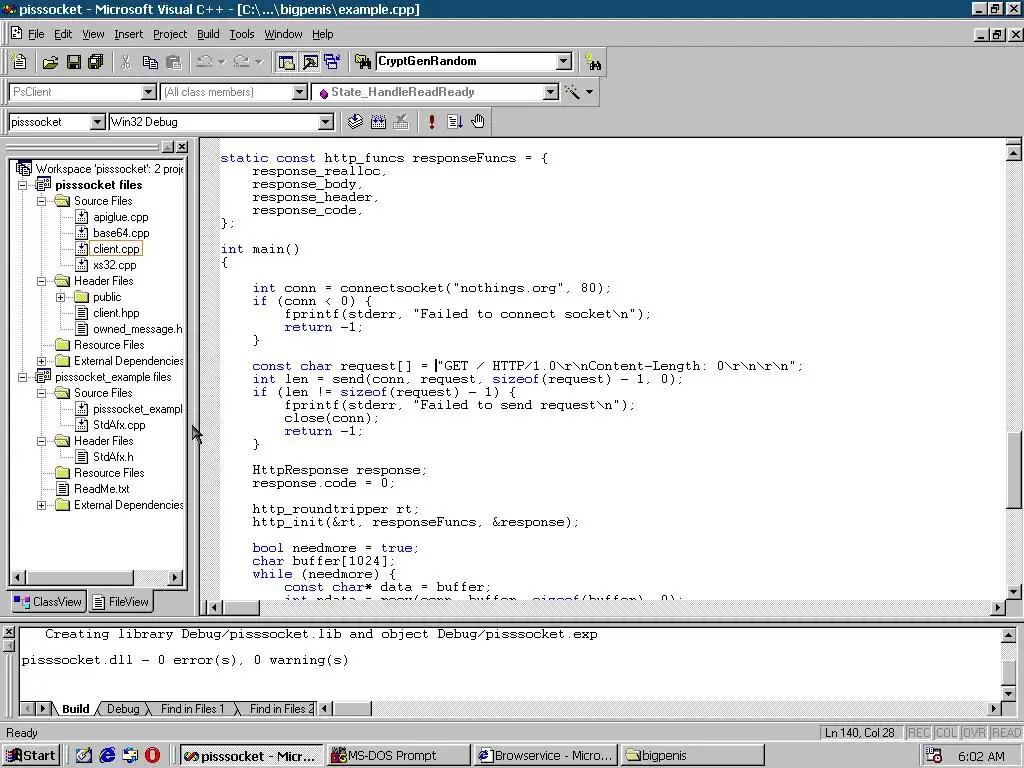Click the workspace tree horizontal scroll right arrow
The height and width of the screenshot is (768, 1024).
[x=174, y=577]
